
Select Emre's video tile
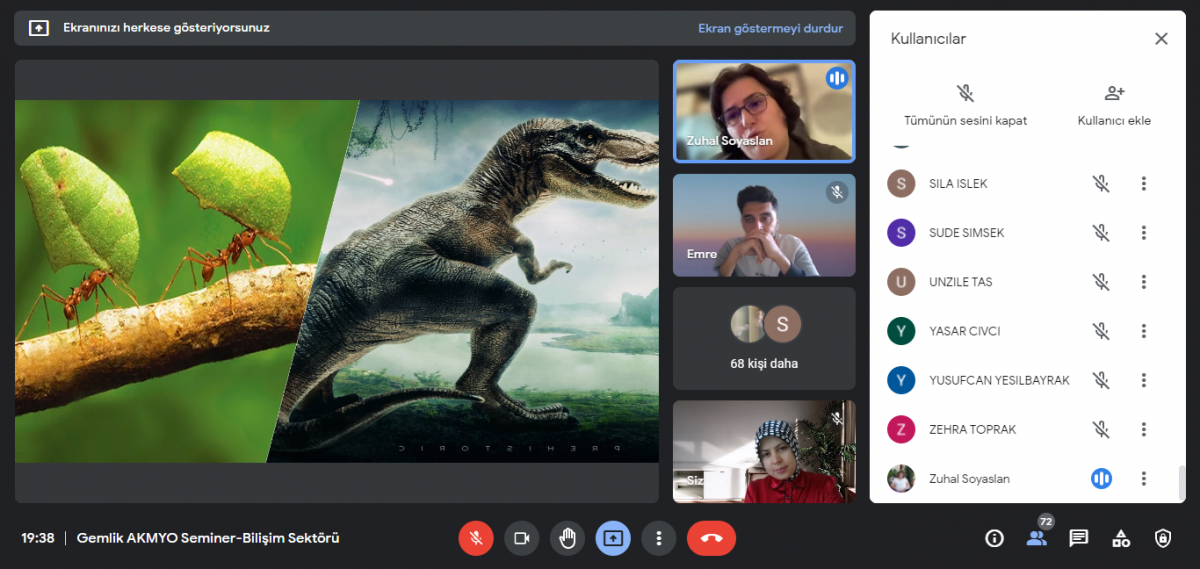(x=764, y=226)
